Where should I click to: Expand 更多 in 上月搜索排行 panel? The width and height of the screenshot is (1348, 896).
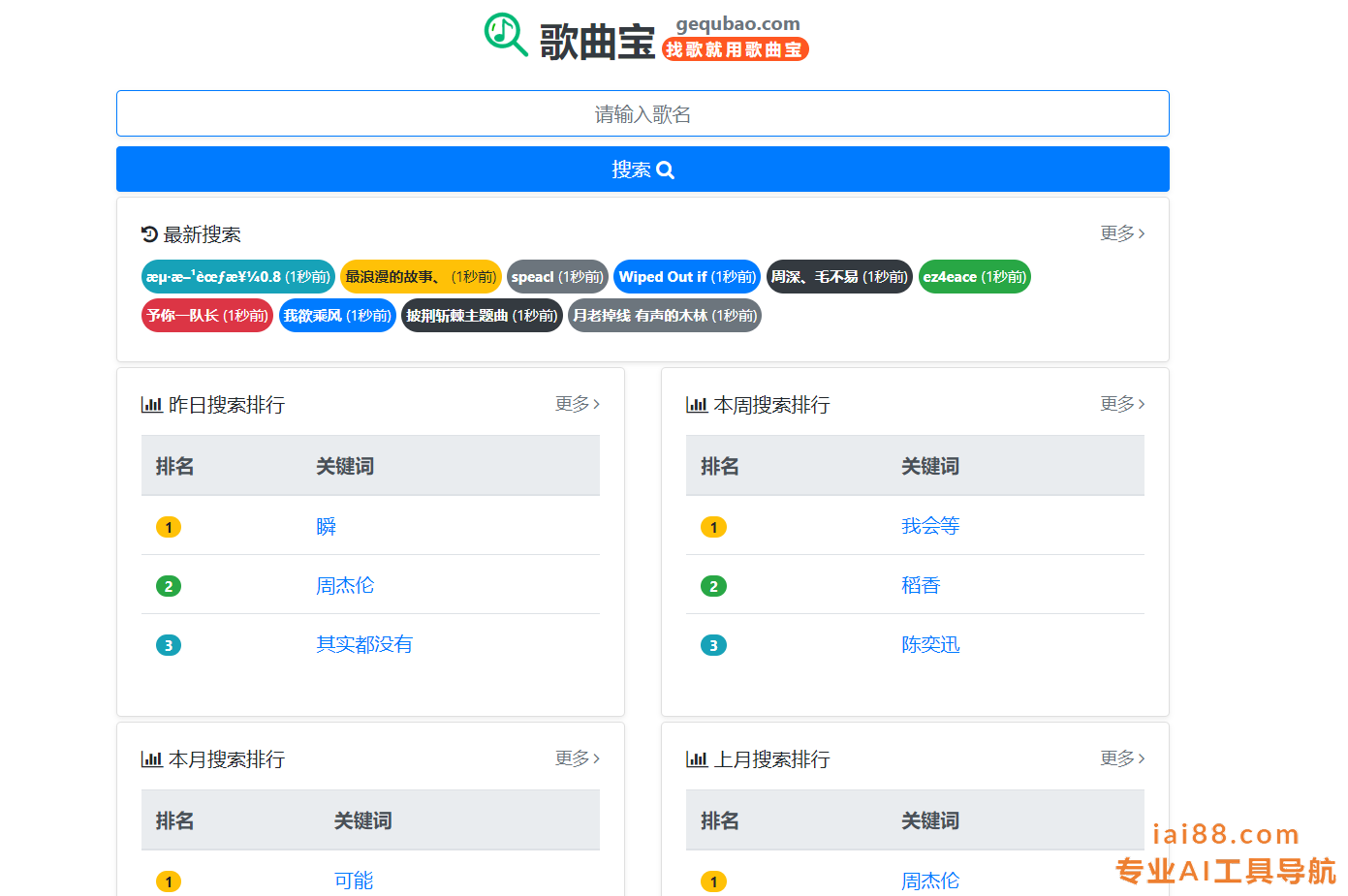pos(1122,758)
